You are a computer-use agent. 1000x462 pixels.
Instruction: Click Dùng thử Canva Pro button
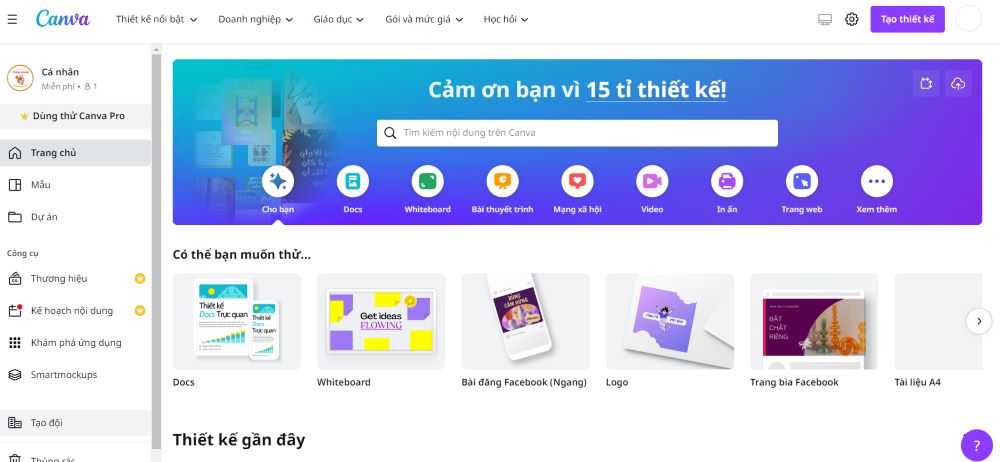tap(75, 116)
